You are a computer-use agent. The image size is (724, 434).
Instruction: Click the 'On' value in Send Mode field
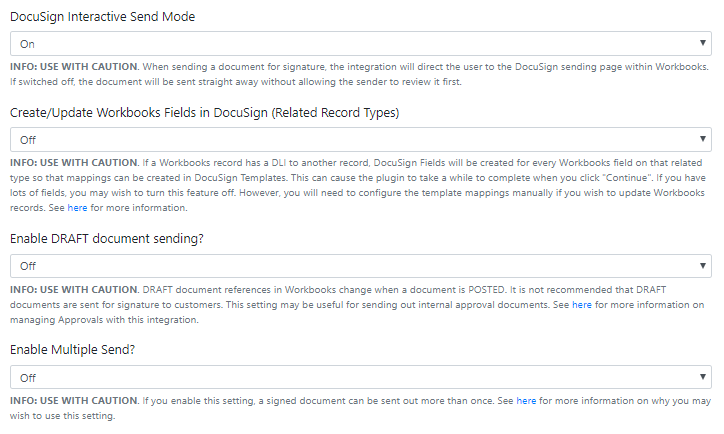point(27,44)
